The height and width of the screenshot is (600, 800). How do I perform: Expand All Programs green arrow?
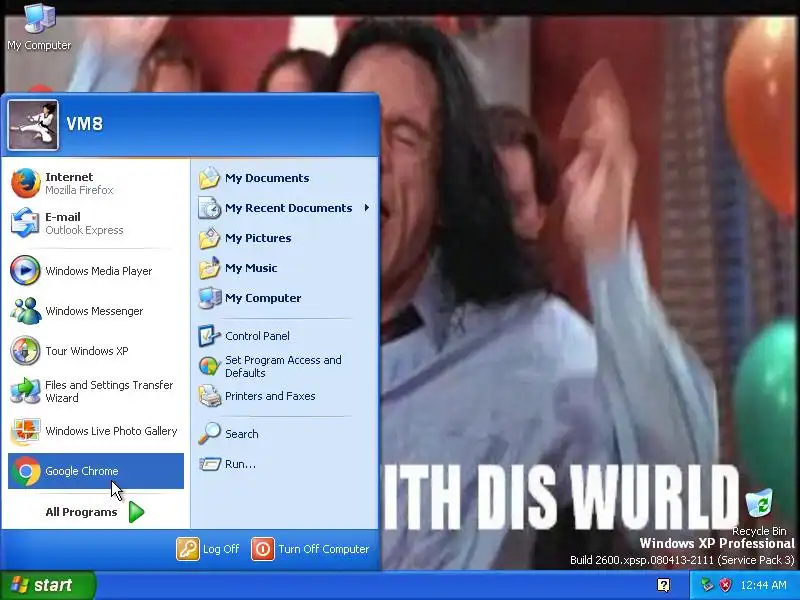(136, 512)
